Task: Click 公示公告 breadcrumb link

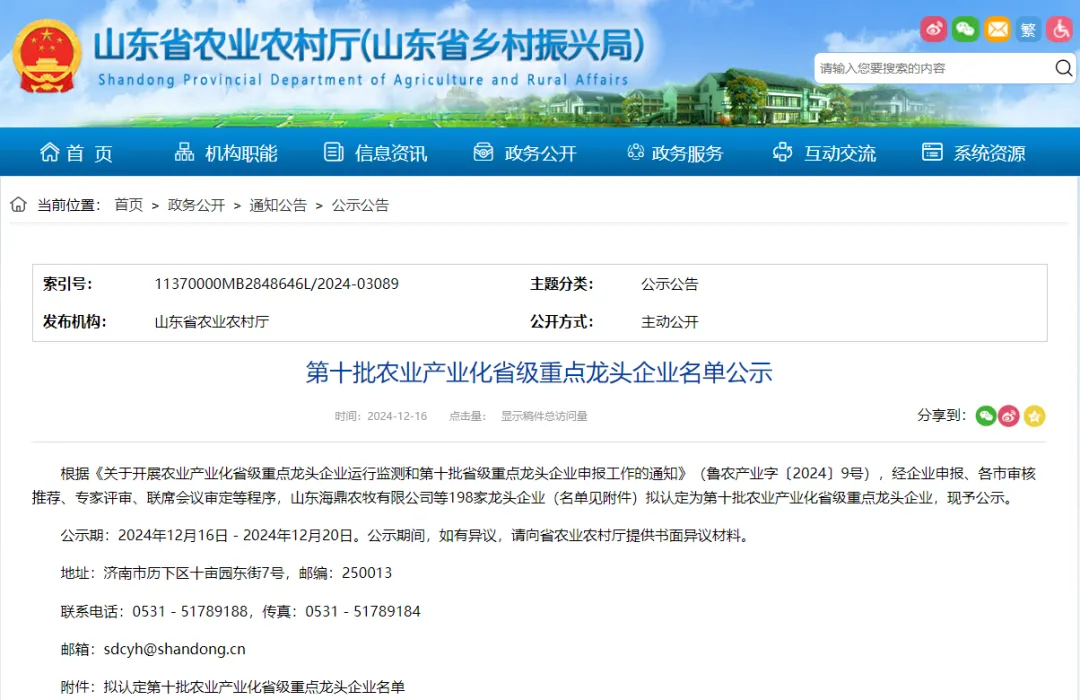Action: click(360, 205)
